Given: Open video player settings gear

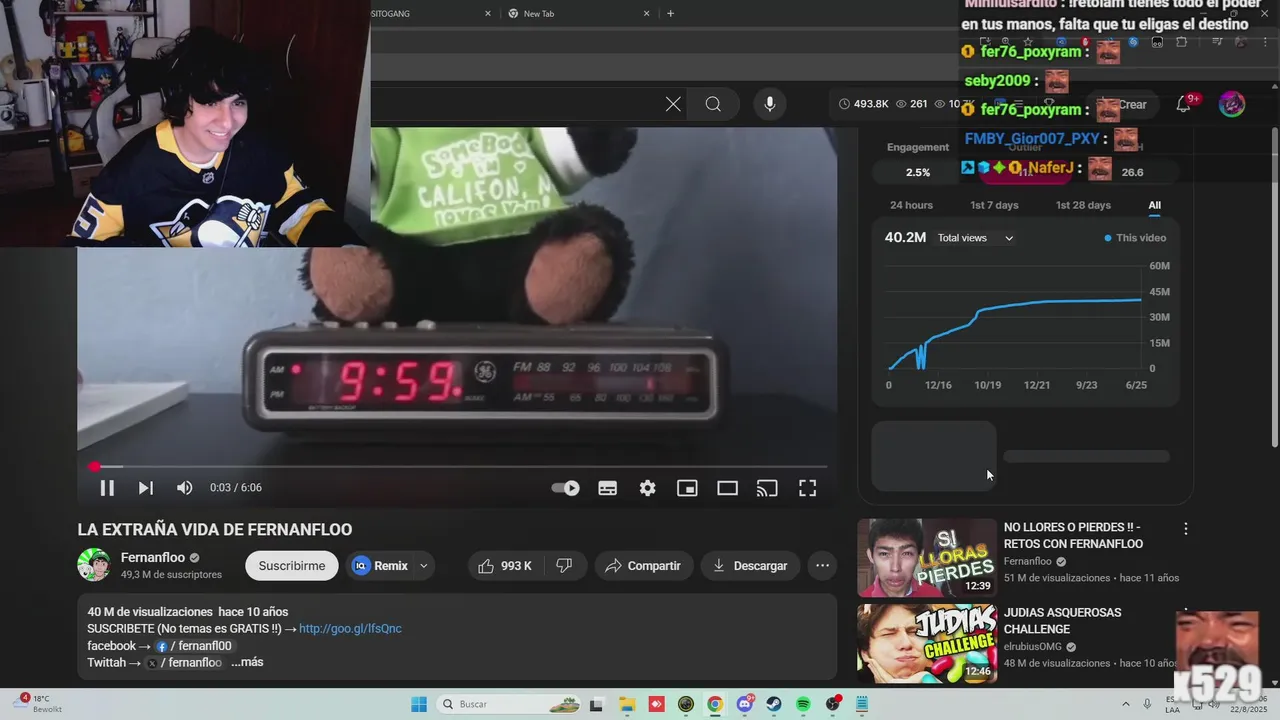Looking at the screenshot, I should 648,488.
